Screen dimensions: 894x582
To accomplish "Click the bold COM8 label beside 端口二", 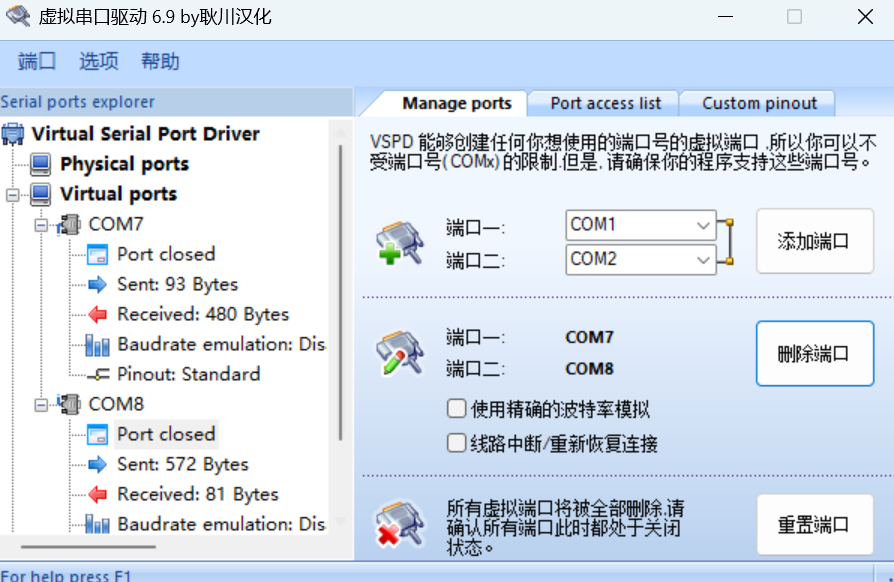I will tap(590, 369).
